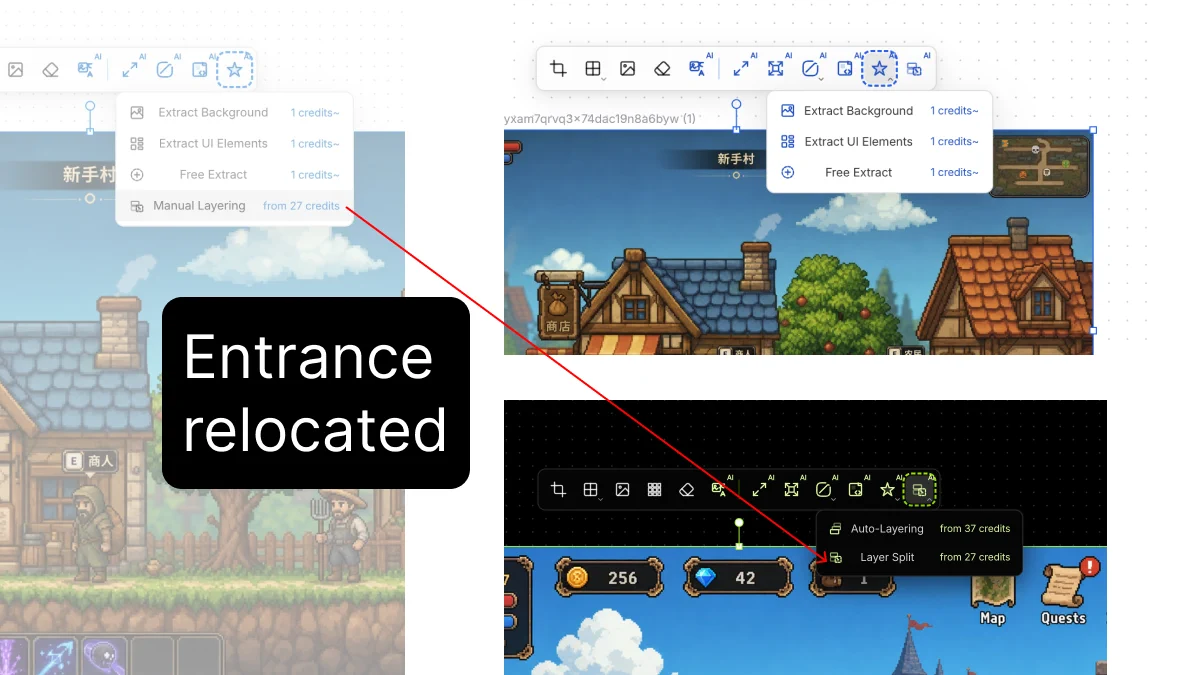This screenshot has width=1200, height=675.
Task: Select the crop tool in the dark toolbar
Action: [559, 490]
